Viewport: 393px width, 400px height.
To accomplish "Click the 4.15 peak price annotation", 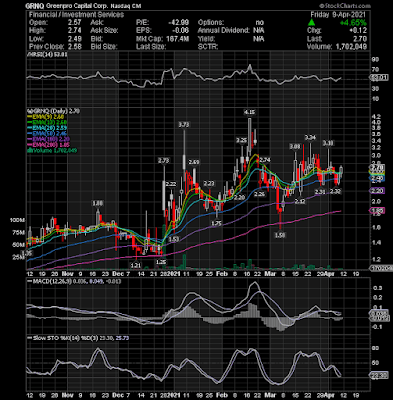I will 249,113.
